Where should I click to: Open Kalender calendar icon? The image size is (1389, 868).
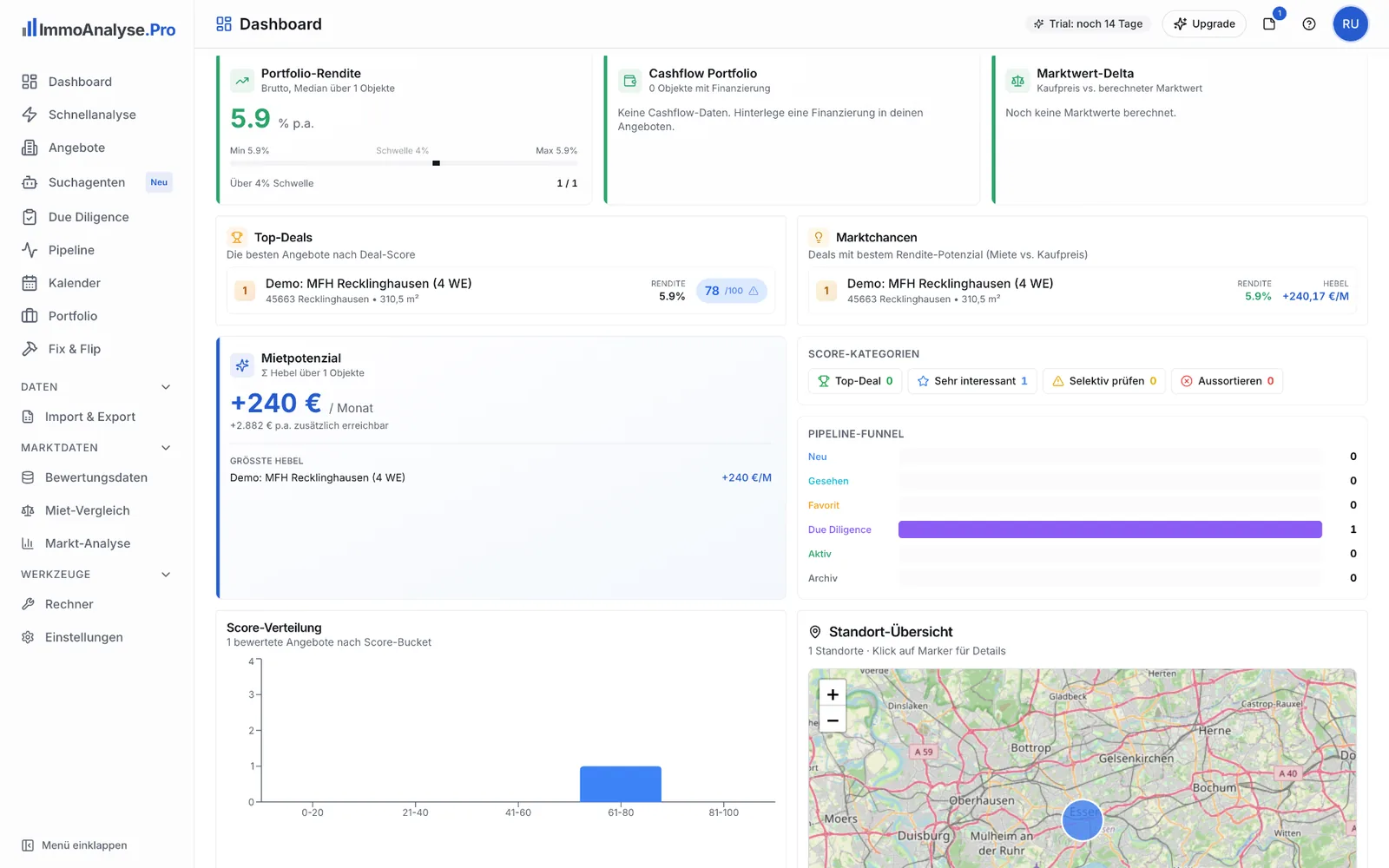click(x=30, y=283)
